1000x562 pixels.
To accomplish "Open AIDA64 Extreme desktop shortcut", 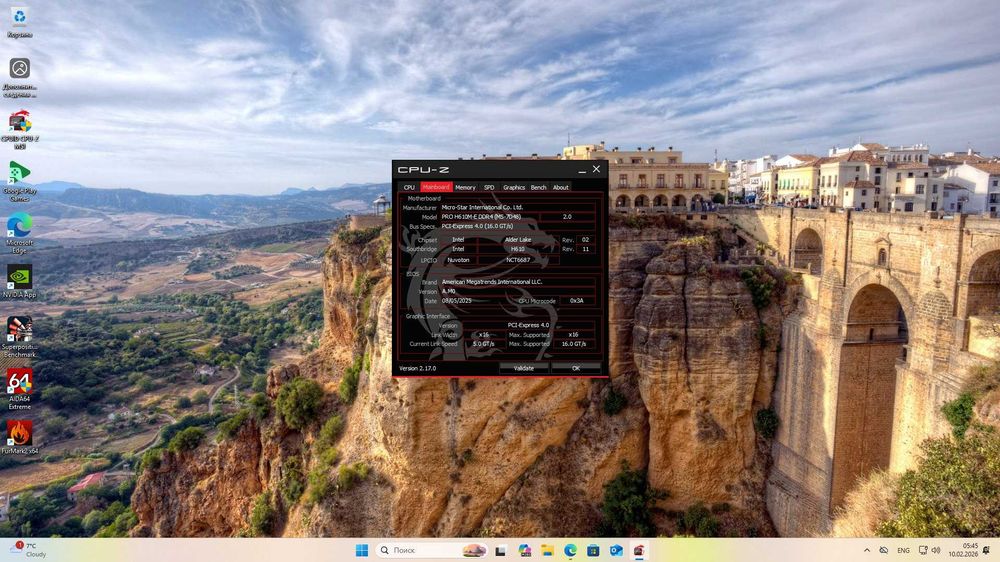I will [x=20, y=389].
